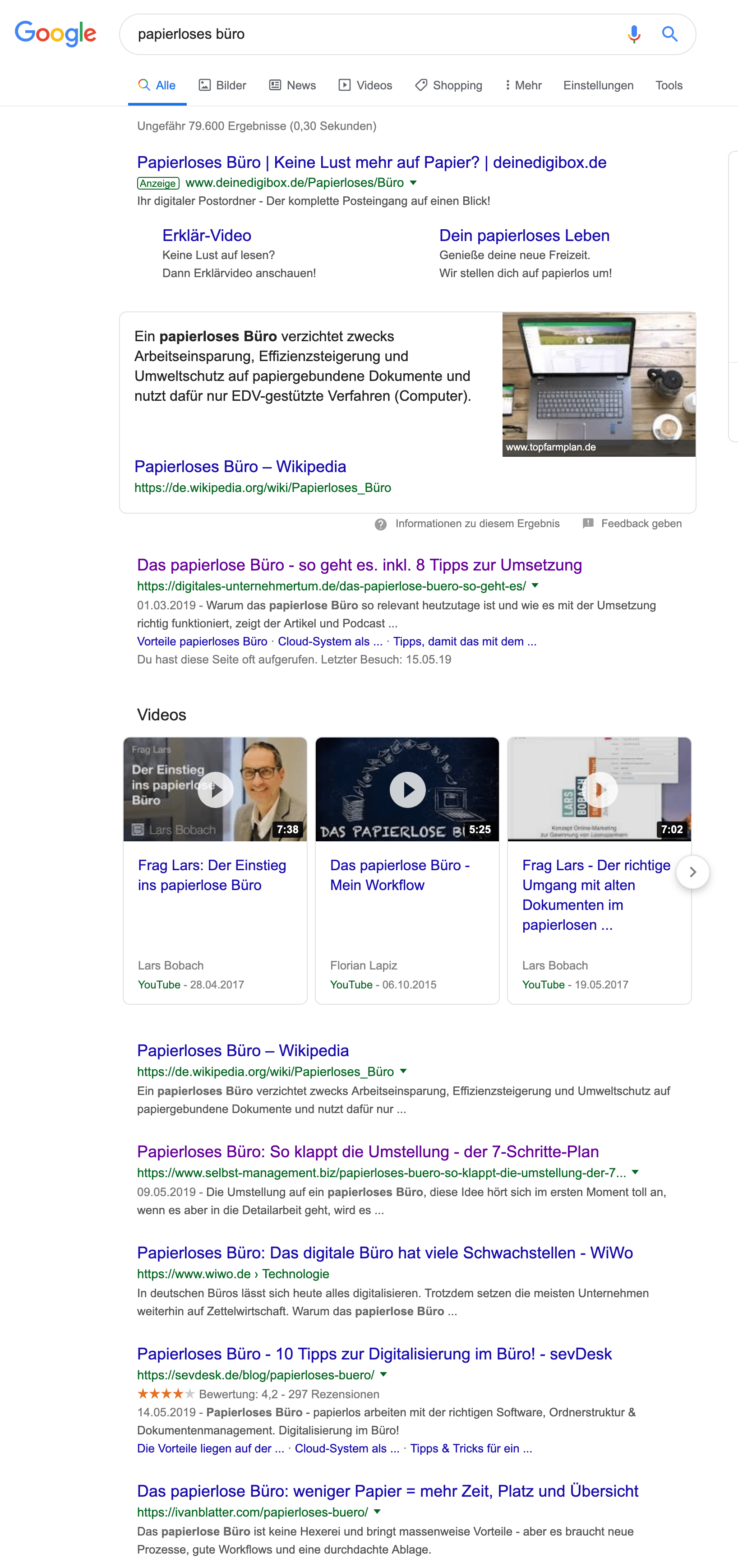Switch to the Alle tab

pyautogui.click(x=157, y=85)
